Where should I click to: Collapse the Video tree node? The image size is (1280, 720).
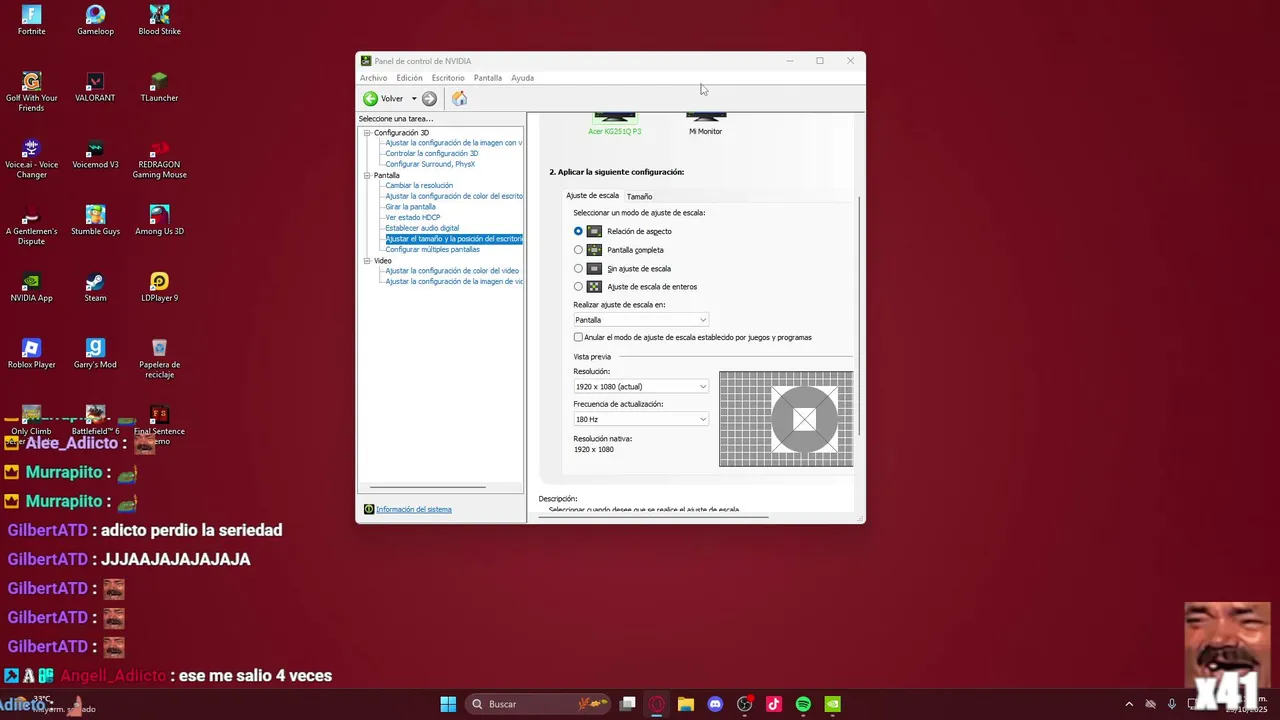367,260
